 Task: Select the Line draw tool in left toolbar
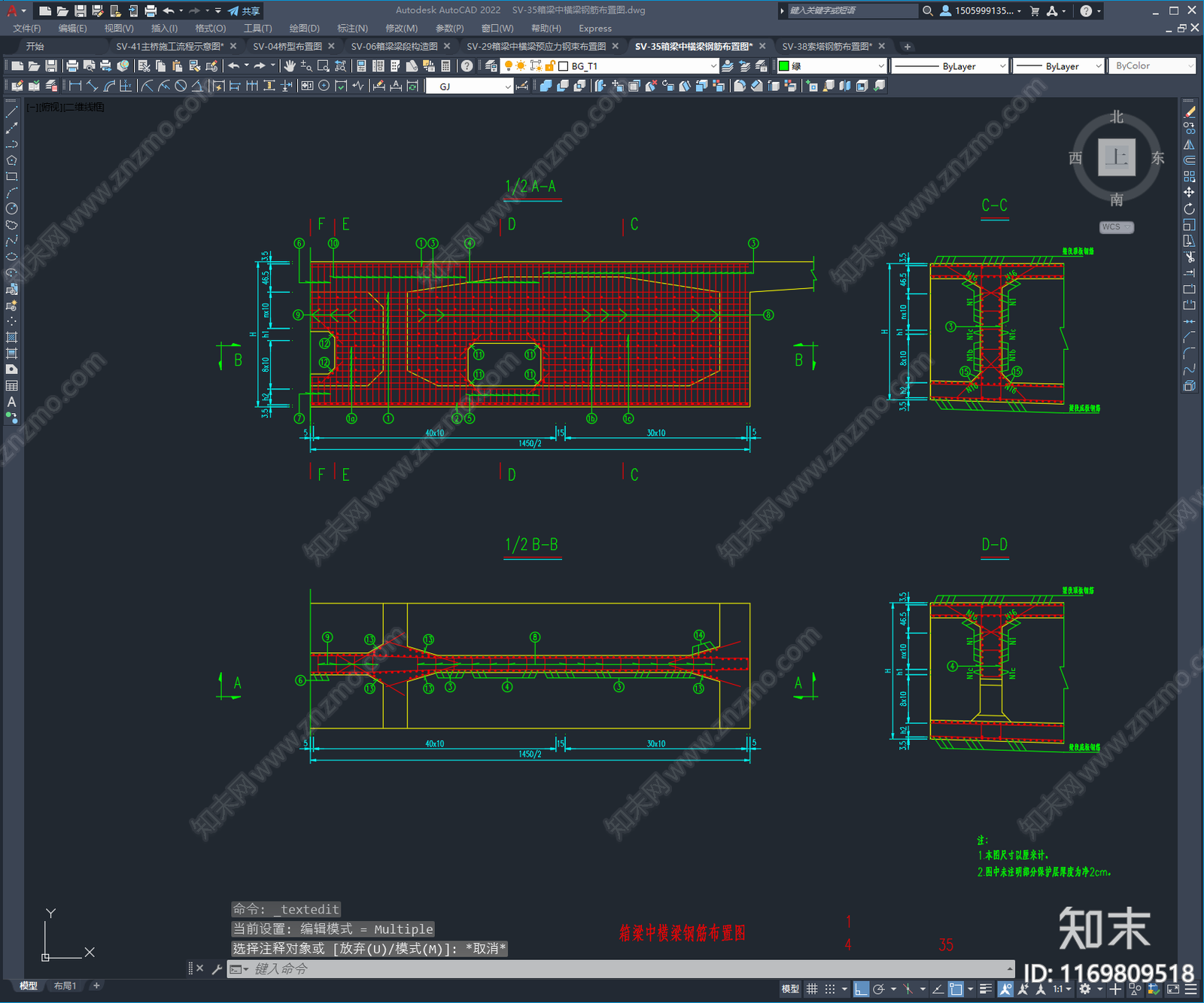(x=11, y=112)
